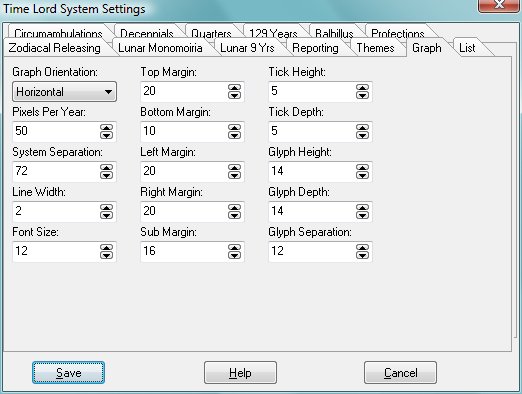Decrease Line Width value

pos(106,215)
